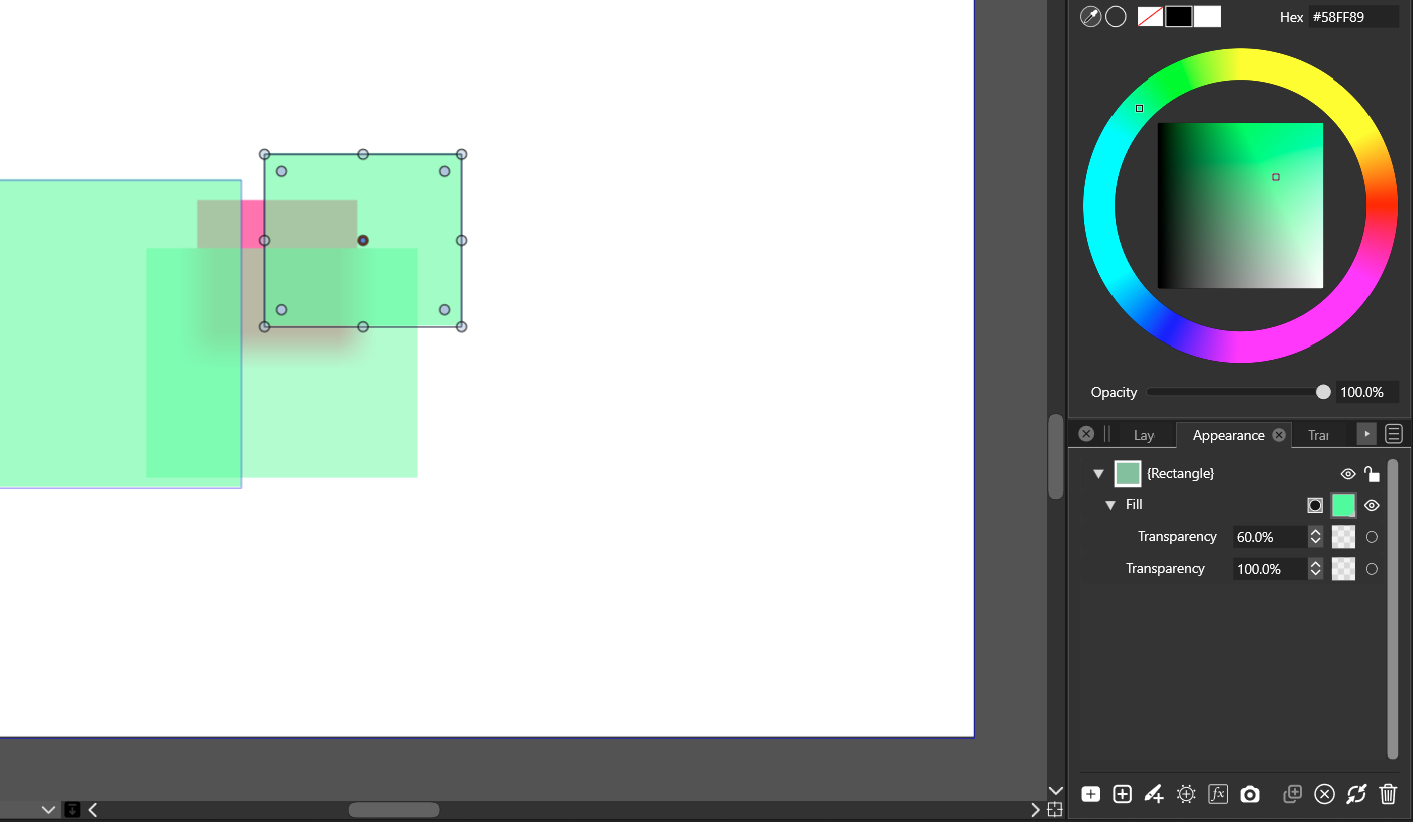The height and width of the screenshot is (822, 1413).
Task: Close the Appearance tab
Action: pos(1278,435)
